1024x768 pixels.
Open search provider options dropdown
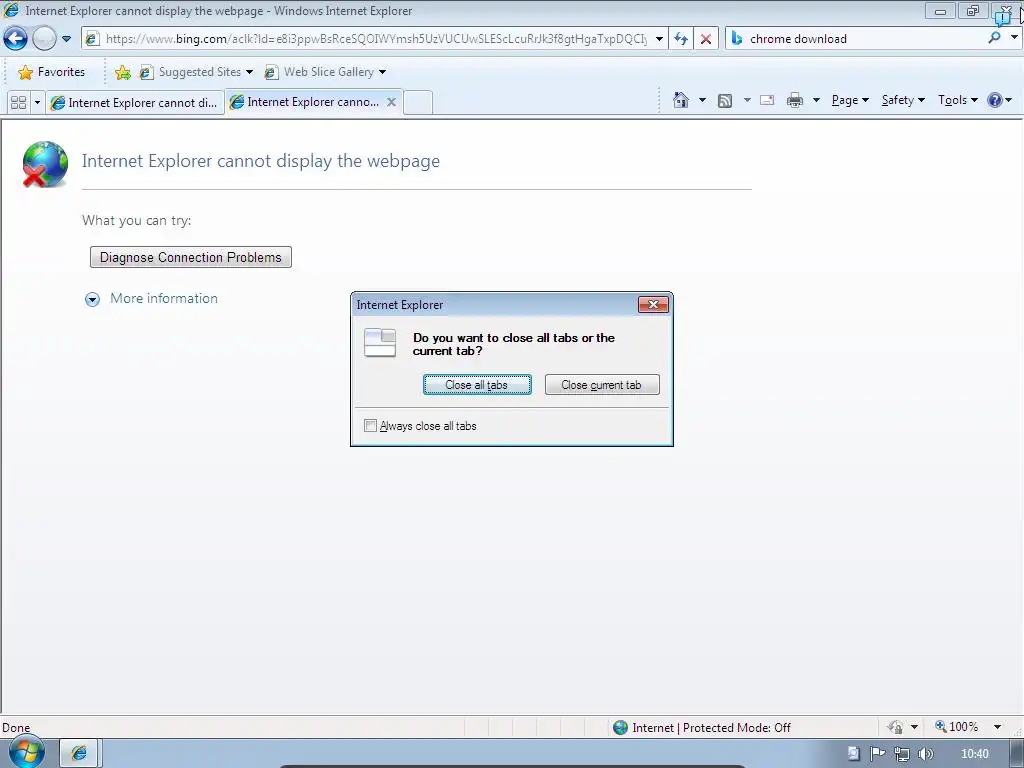point(1014,38)
